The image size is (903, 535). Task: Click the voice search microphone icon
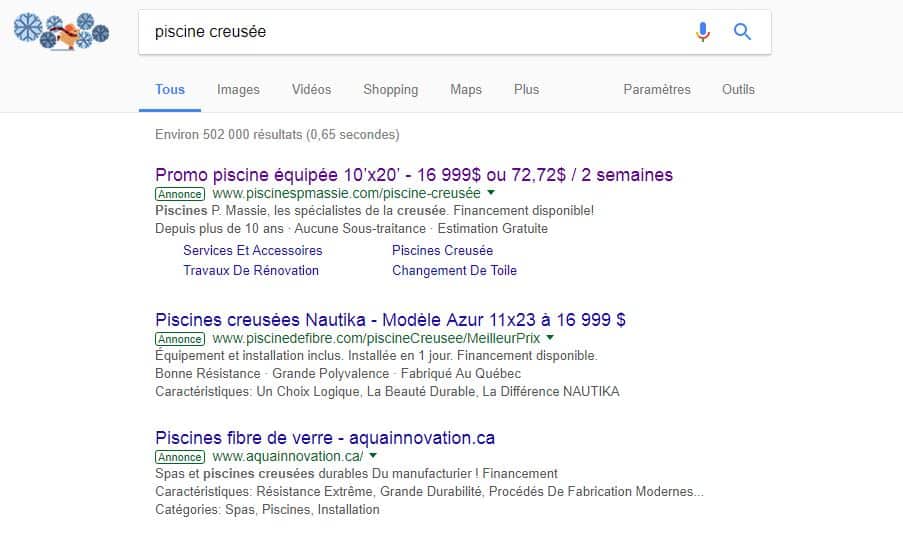(x=703, y=32)
